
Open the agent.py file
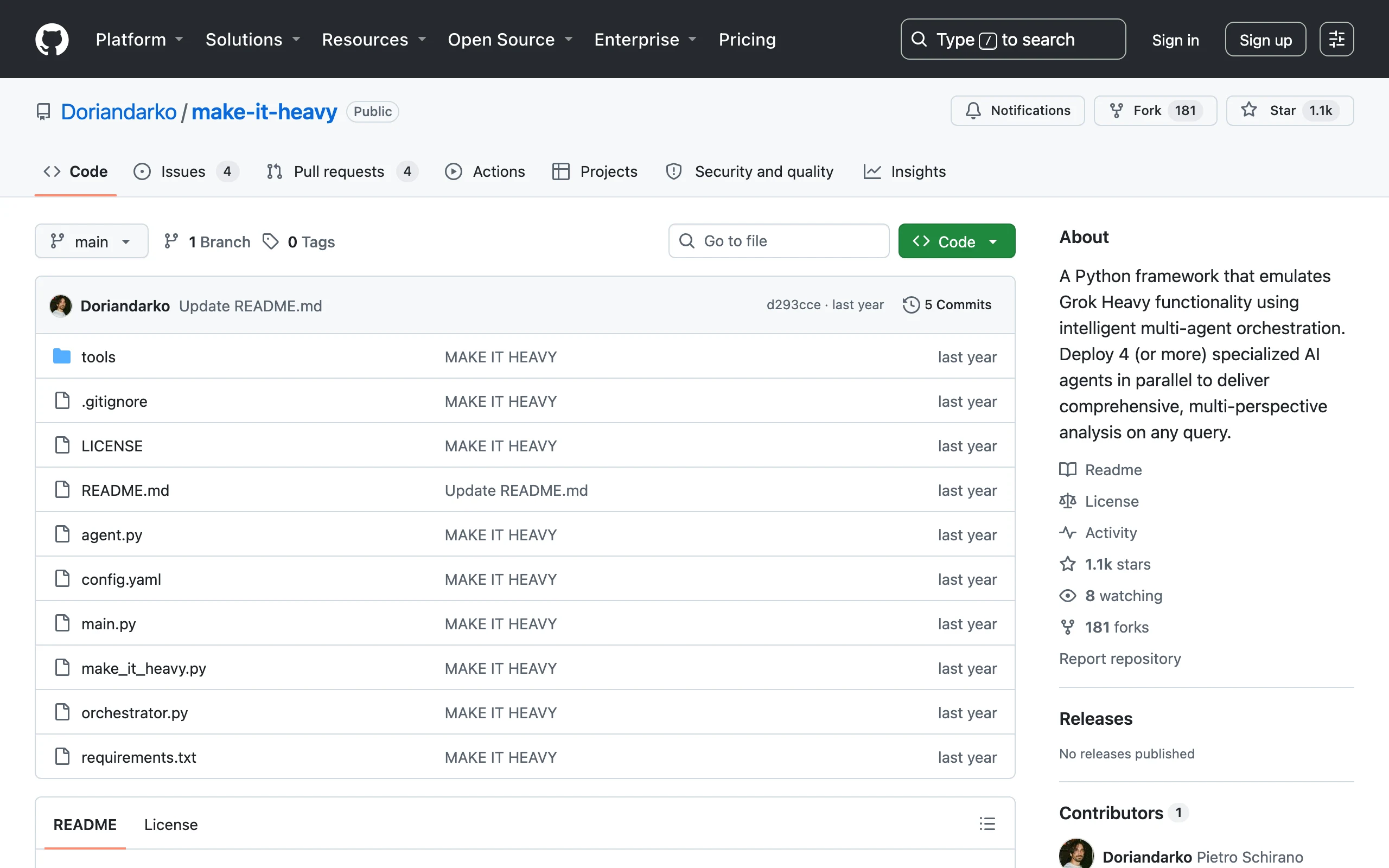111,534
